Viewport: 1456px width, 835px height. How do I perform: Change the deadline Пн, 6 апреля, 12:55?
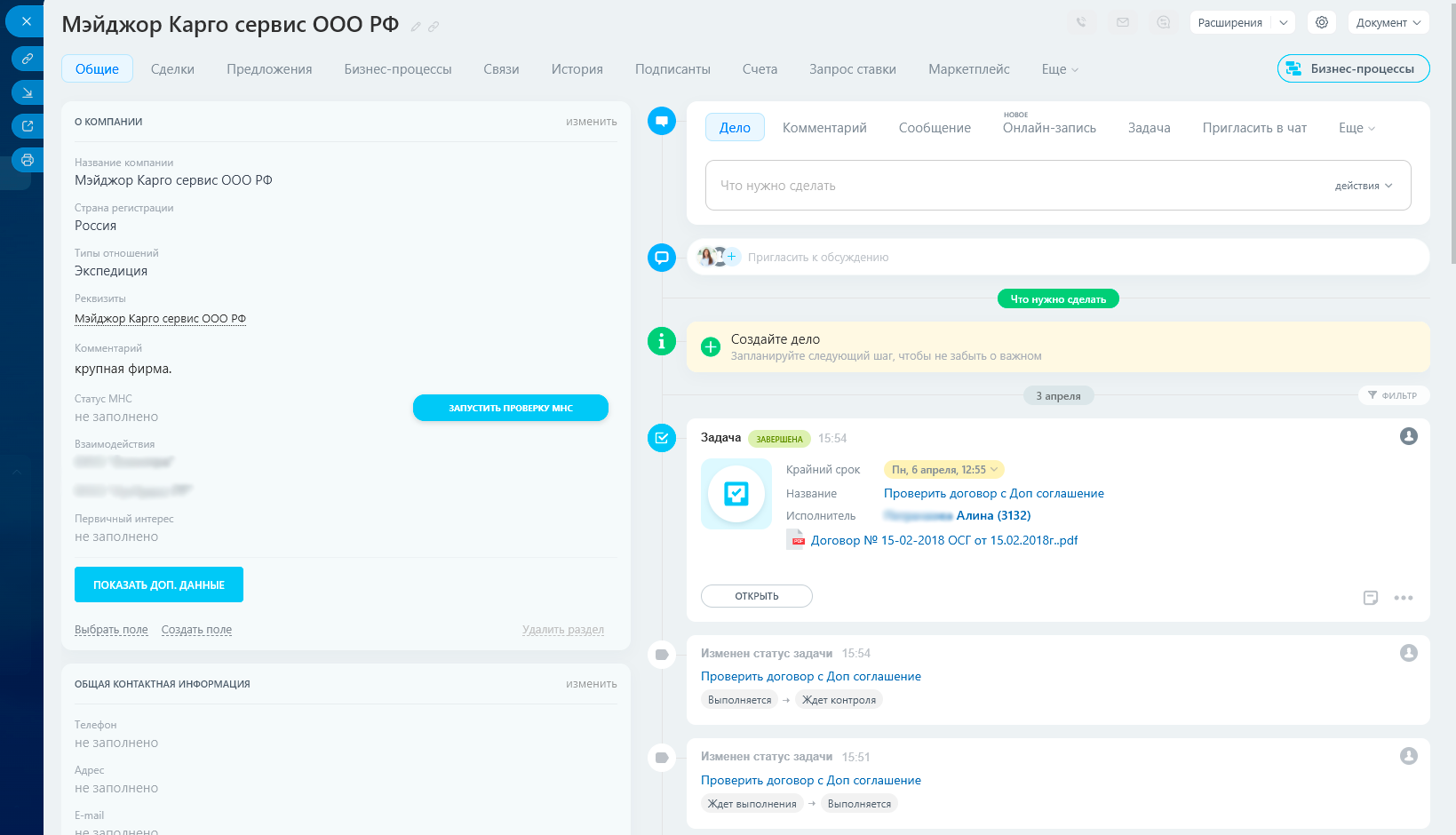click(944, 470)
